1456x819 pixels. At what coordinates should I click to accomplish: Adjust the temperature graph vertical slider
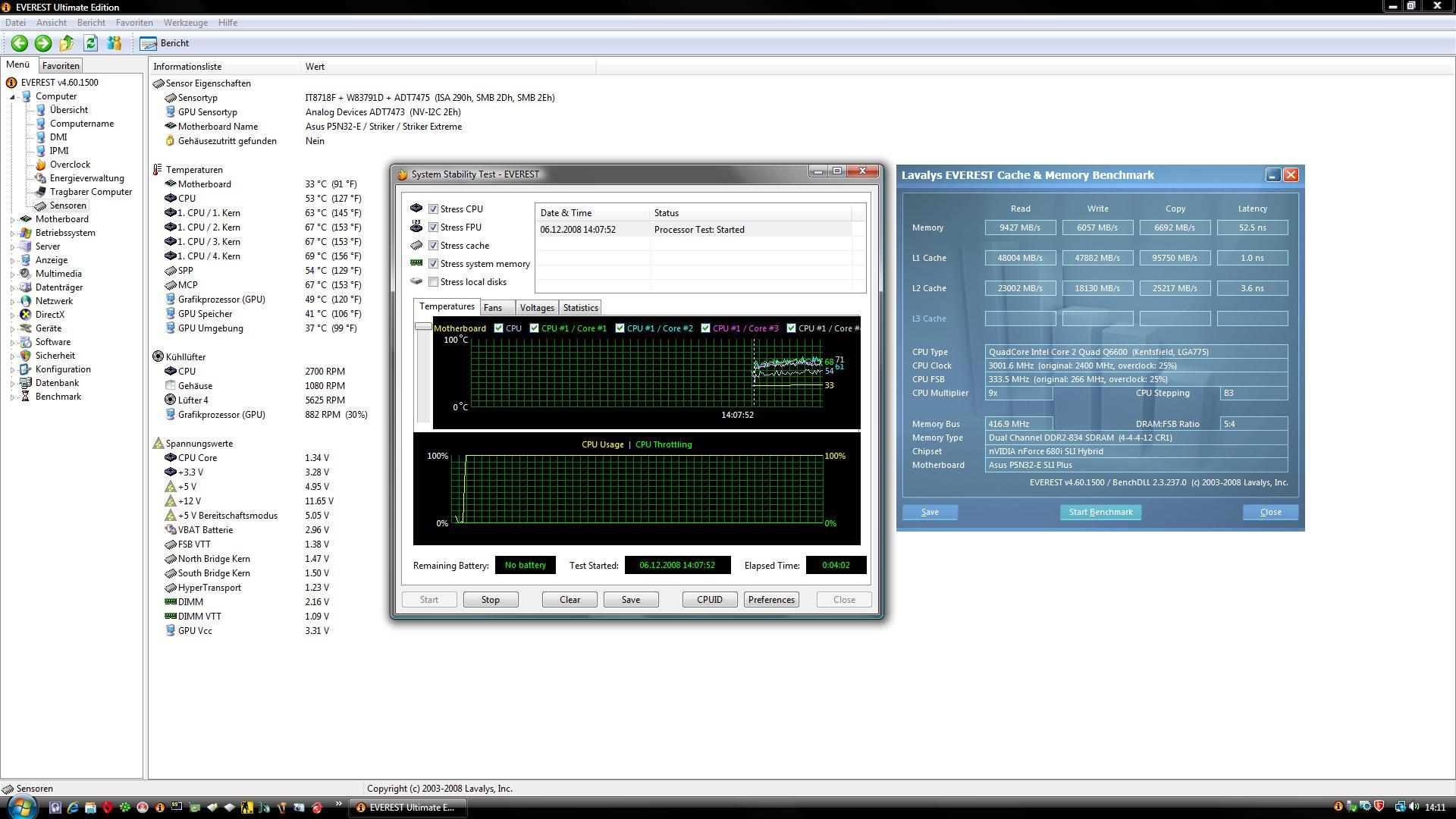pyautogui.click(x=423, y=327)
